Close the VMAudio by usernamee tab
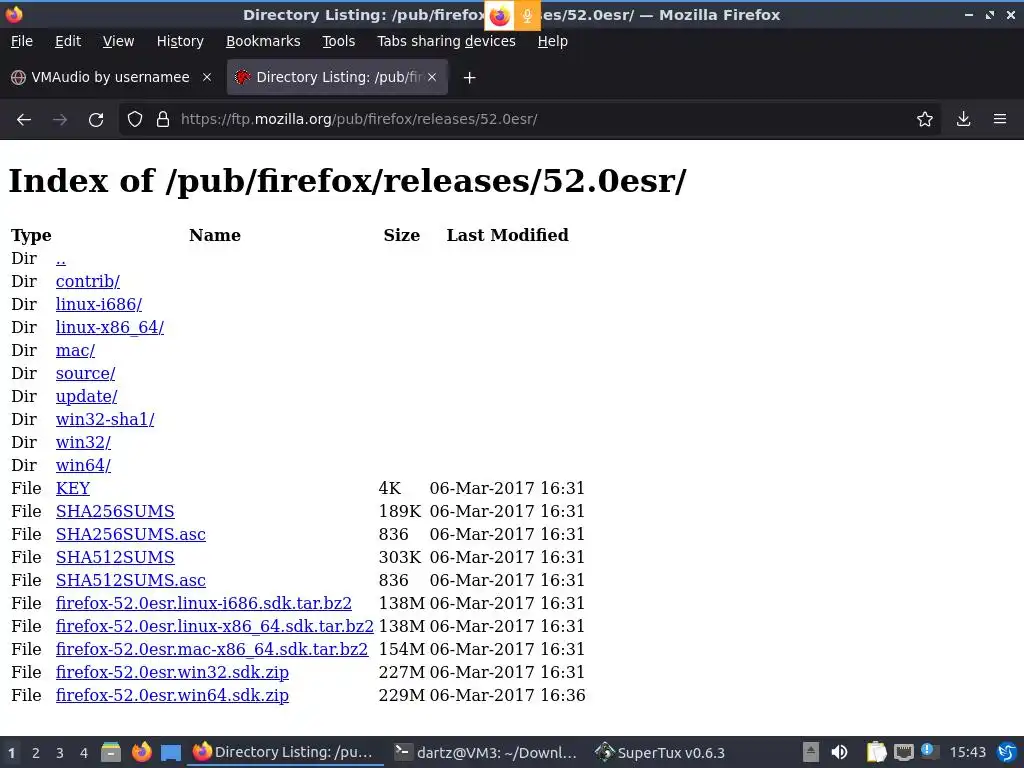This screenshot has height=768, width=1024. coord(207,77)
